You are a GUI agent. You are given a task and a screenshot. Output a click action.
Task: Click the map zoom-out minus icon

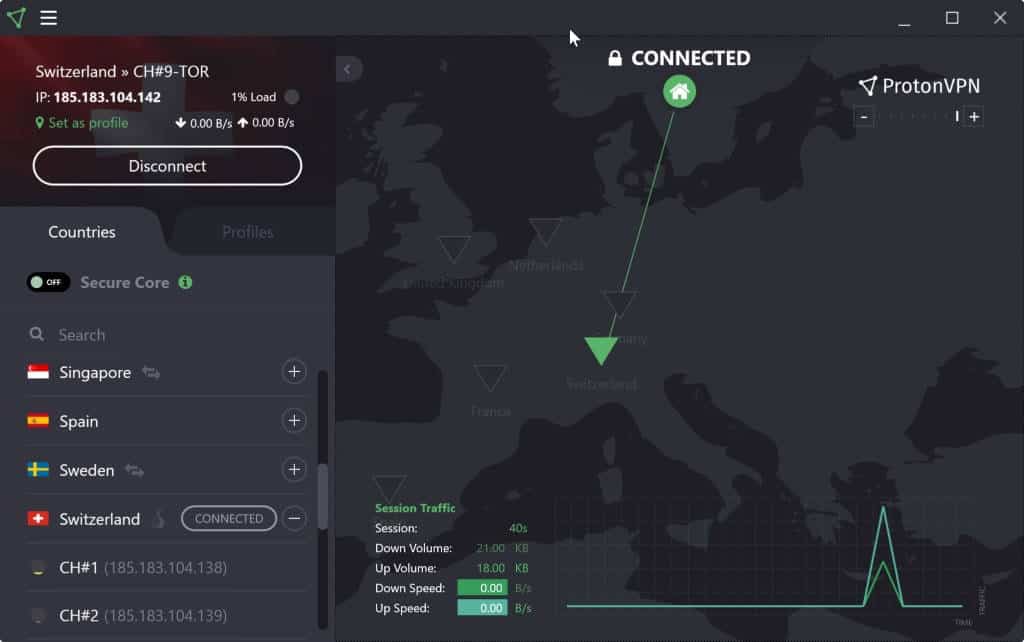click(864, 117)
